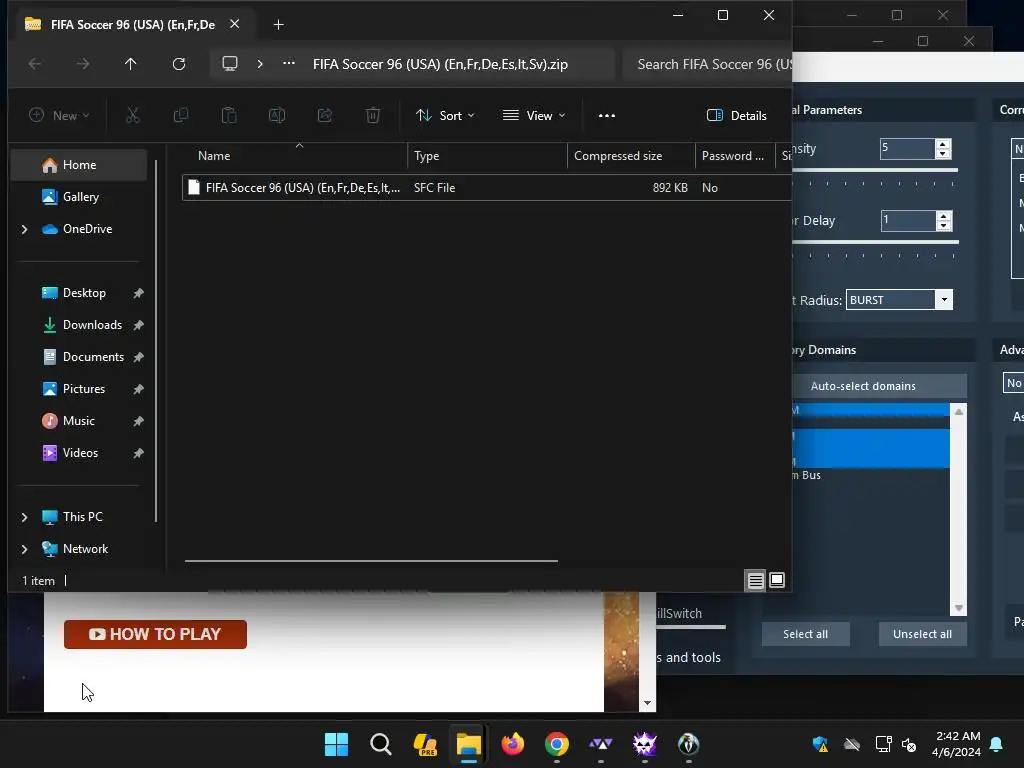Select the FIFA Soccer 96 SFC file
Screen dimensions: 1024x768
tap(487, 187)
